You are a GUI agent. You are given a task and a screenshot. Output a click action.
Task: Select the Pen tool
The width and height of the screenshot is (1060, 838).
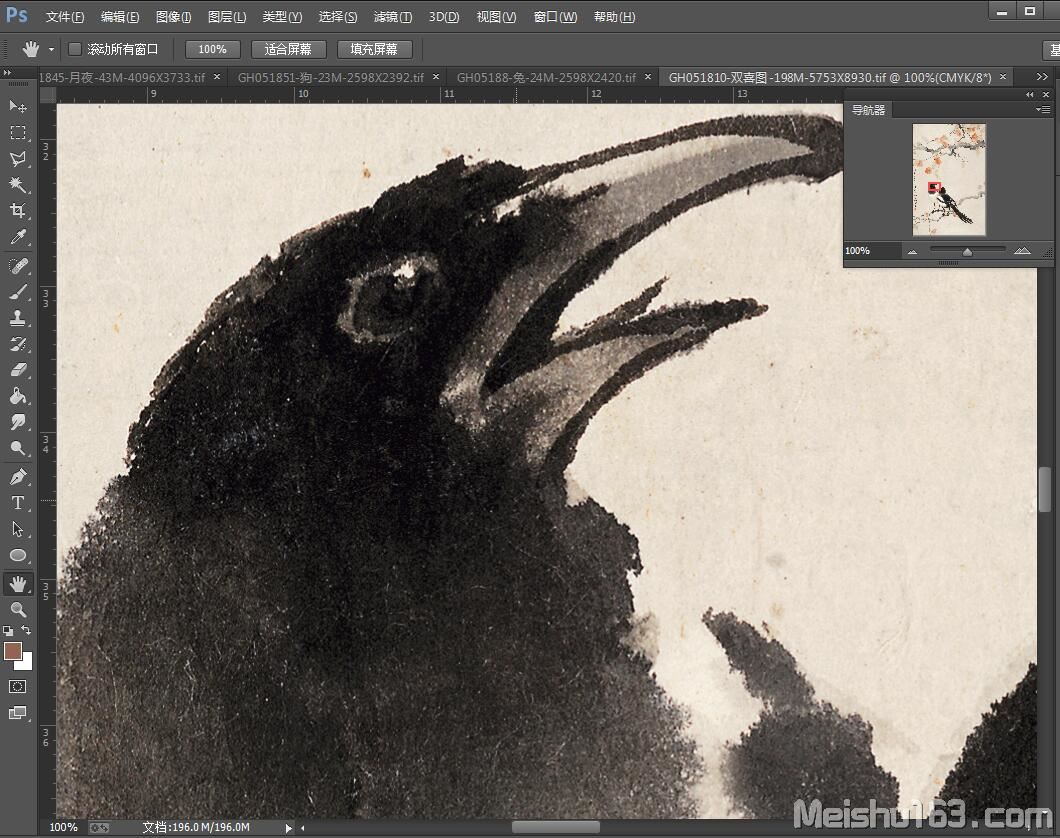pos(18,477)
